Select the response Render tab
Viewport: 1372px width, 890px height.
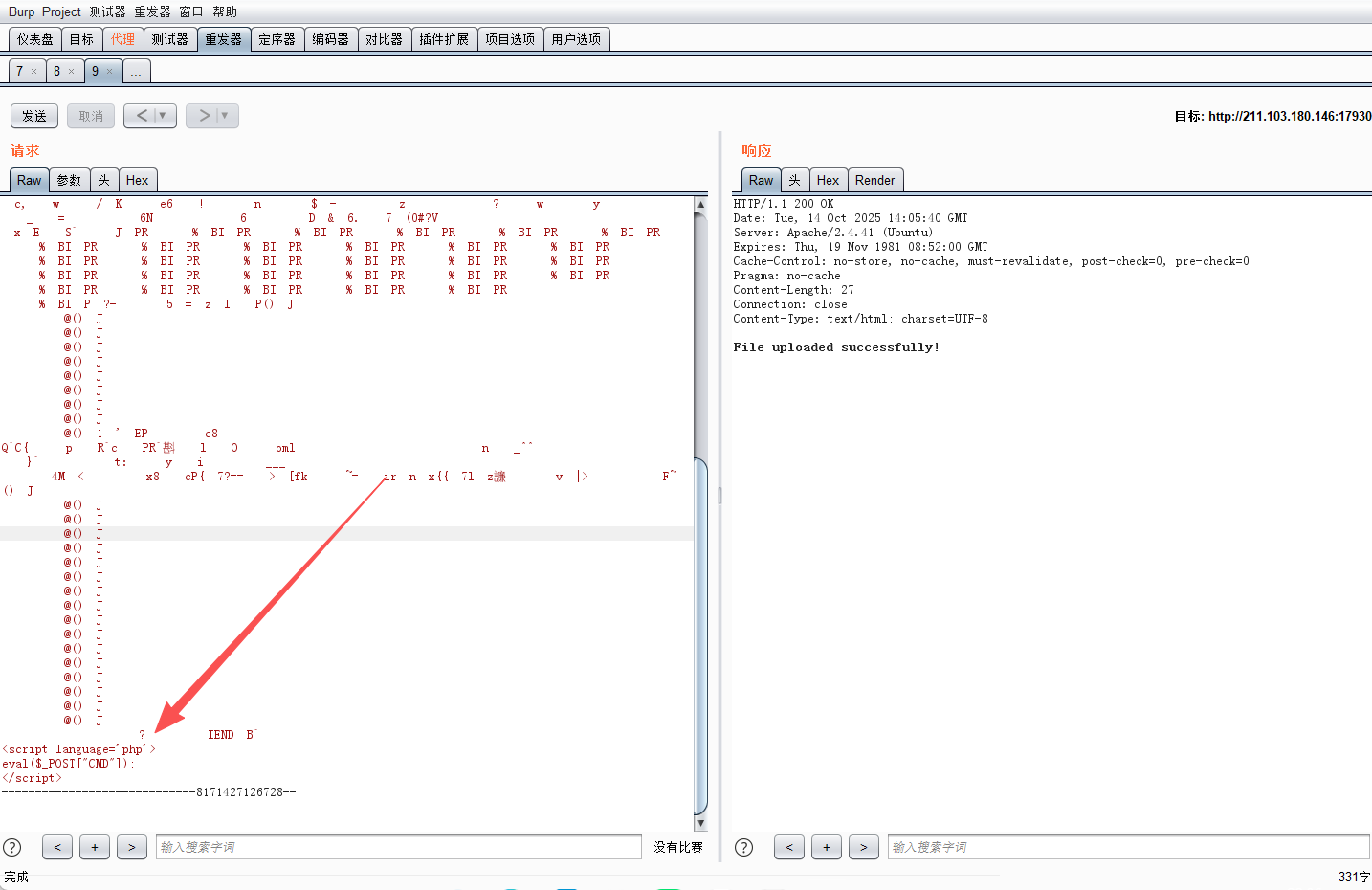point(874,180)
